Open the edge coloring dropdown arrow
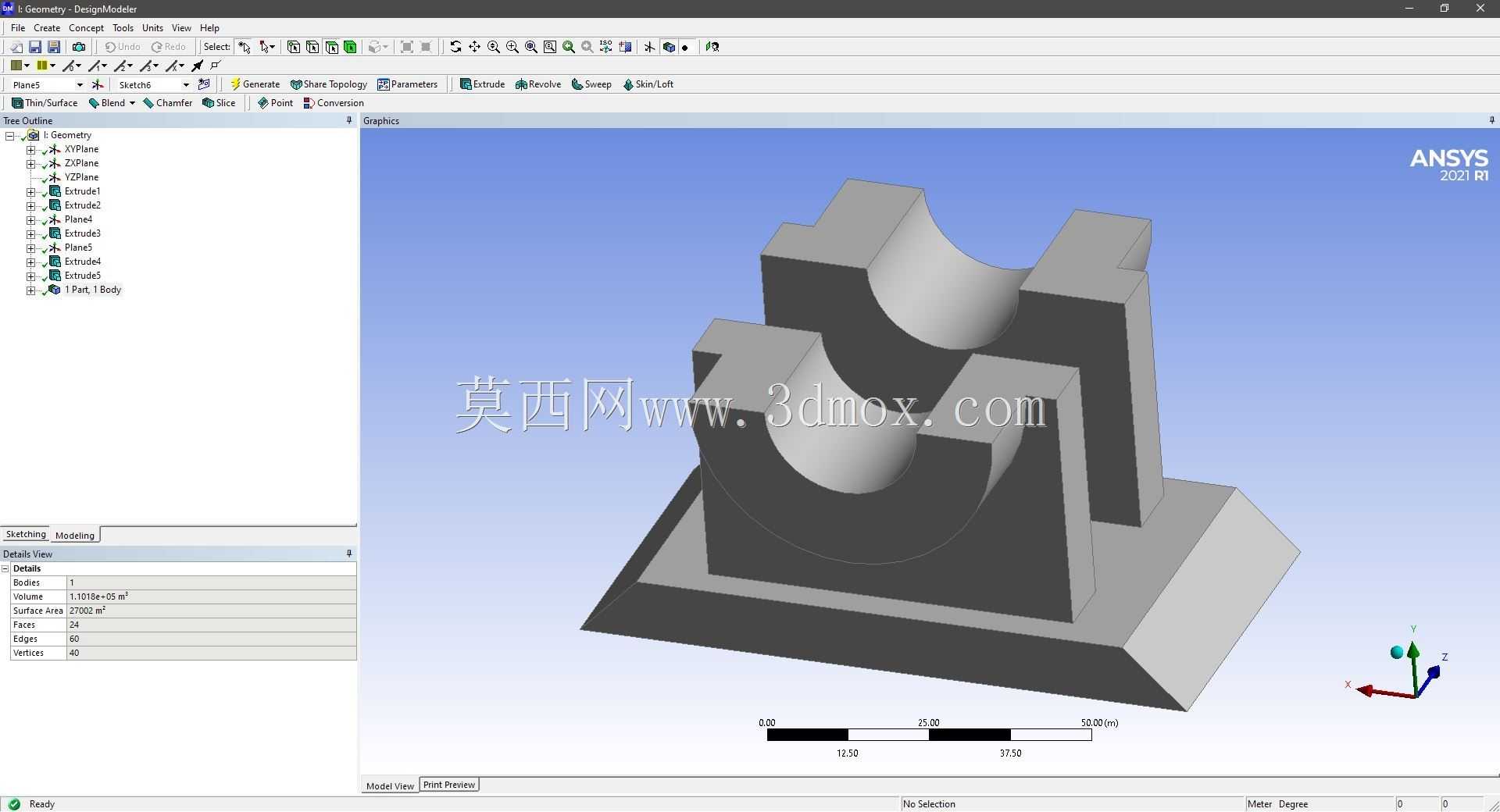Viewport: 1500px width, 812px height. pos(53,66)
